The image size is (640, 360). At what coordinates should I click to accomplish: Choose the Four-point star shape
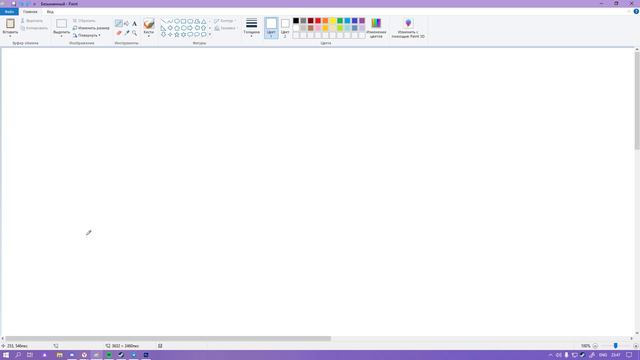[170, 35]
